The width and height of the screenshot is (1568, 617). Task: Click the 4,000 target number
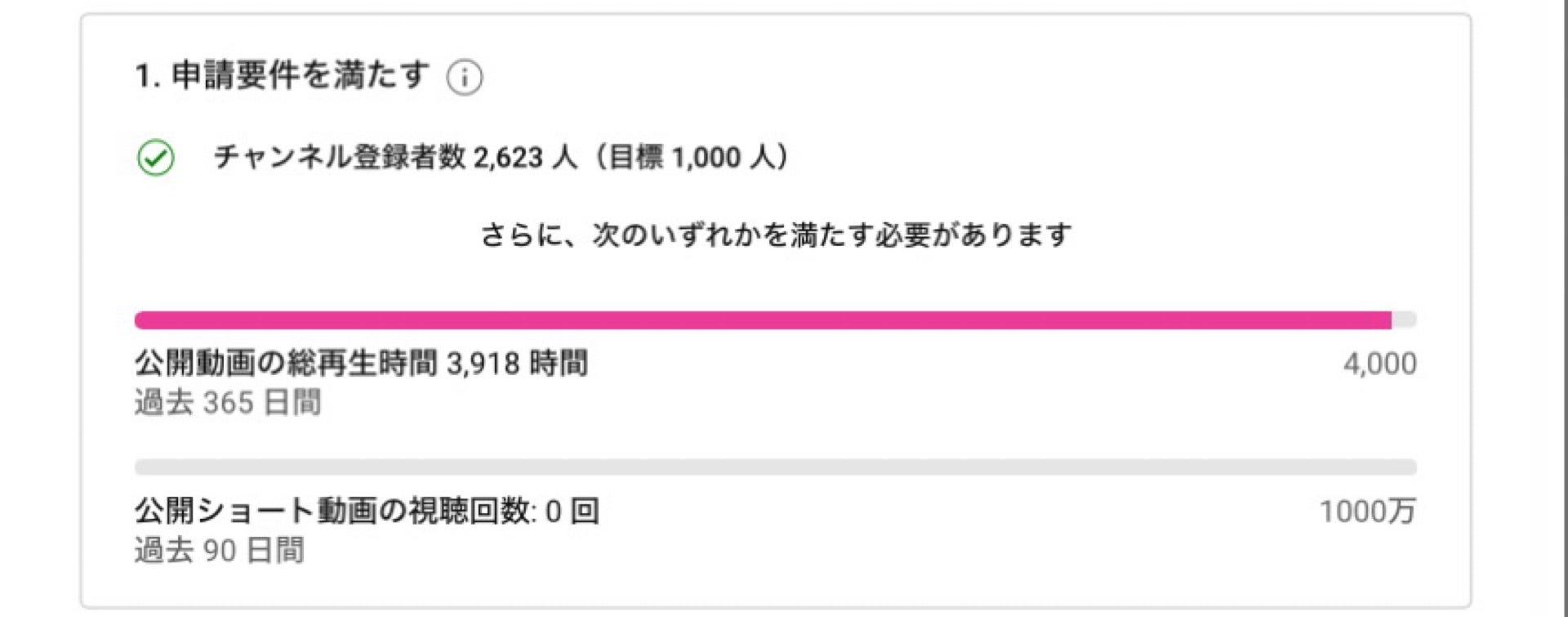[1379, 364]
